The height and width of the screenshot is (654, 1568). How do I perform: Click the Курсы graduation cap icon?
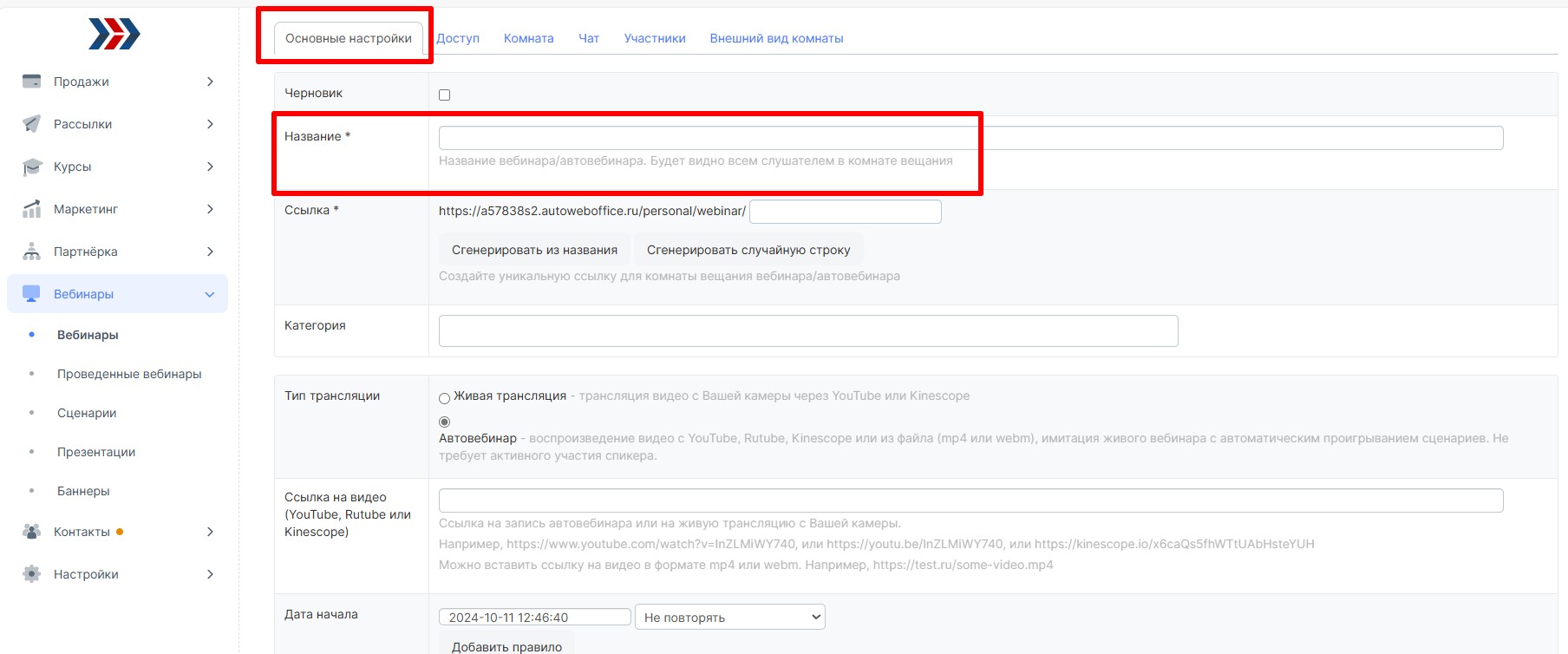[32, 167]
